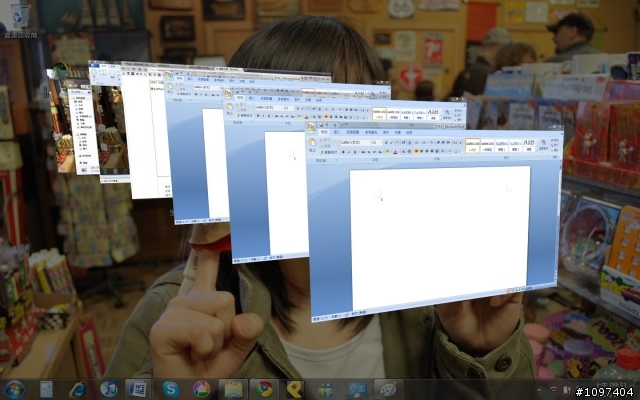Viewport: 640px width, 400px height.
Task: Open Office button in the middle Word window
Action: [x=228, y=94]
